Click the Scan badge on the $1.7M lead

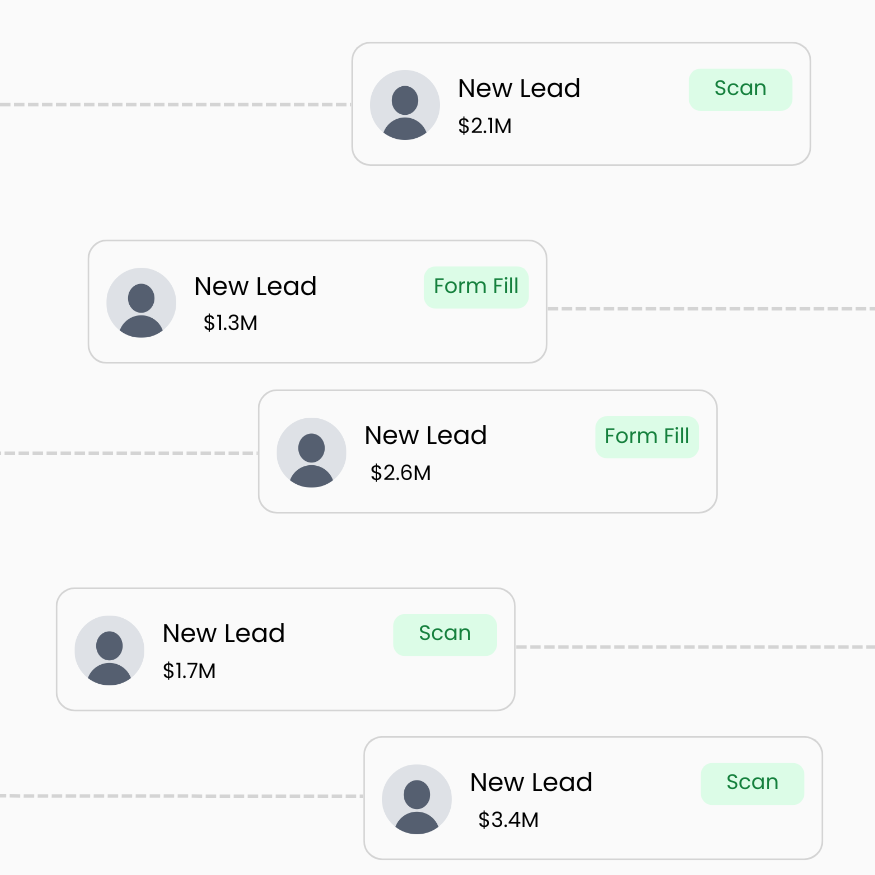445,635
